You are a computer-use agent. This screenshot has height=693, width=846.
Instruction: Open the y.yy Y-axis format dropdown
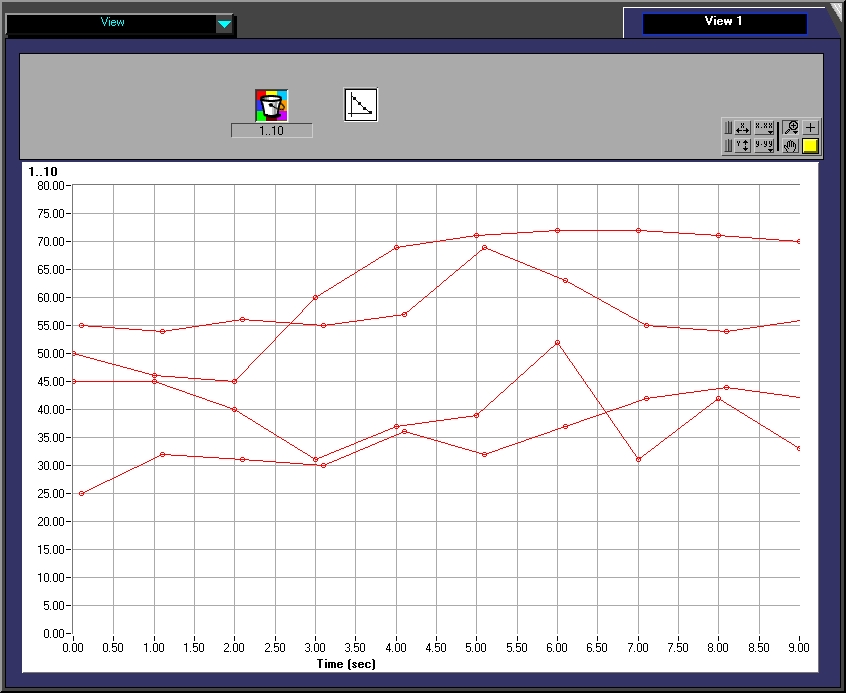[764, 146]
